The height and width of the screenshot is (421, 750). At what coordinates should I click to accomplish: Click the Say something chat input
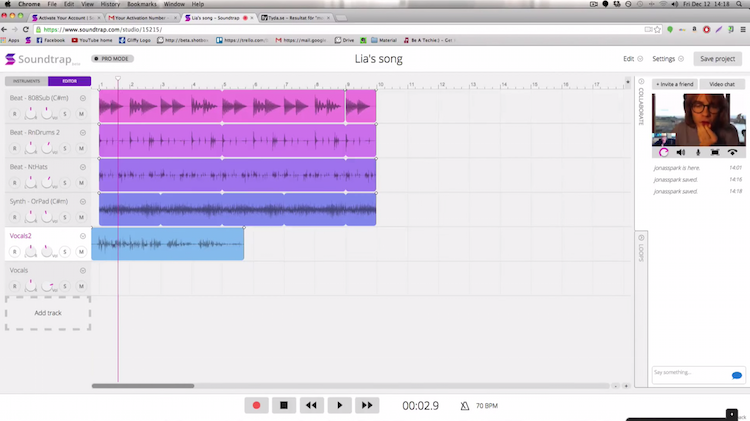691,375
